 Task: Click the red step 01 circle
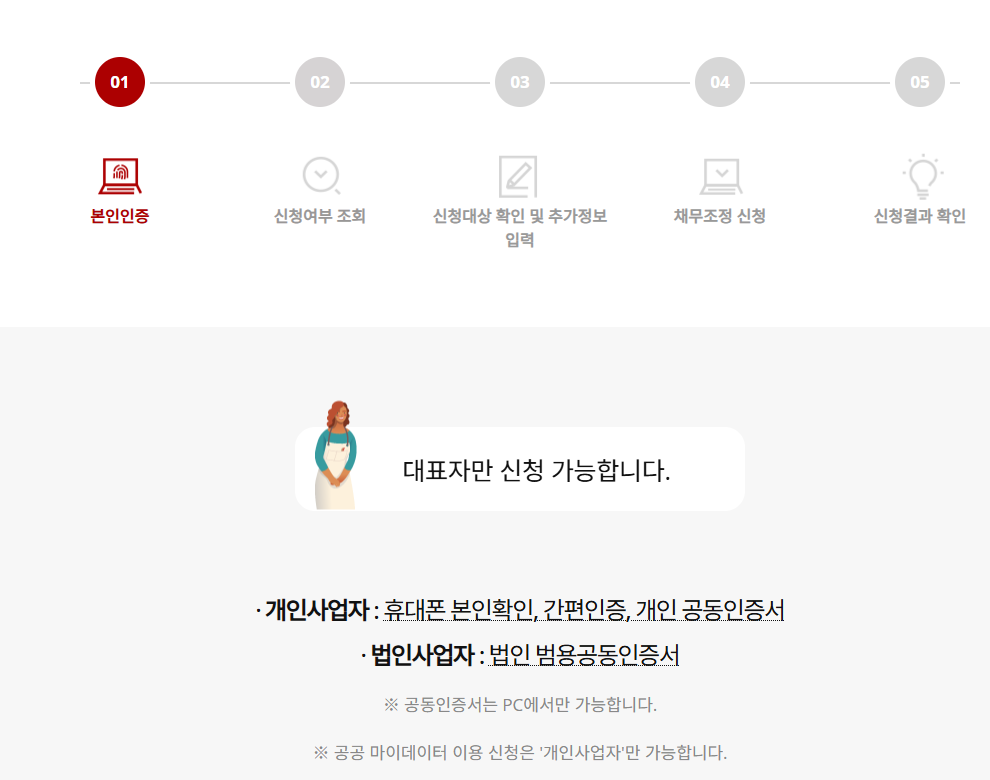(120, 82)
